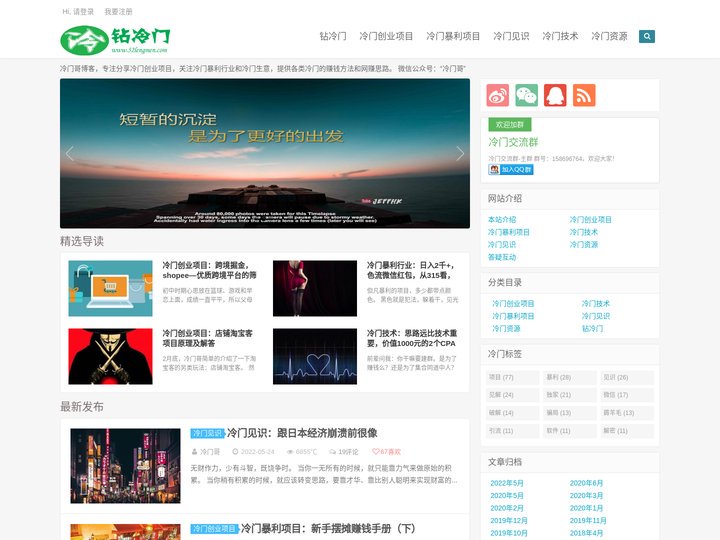This screenshot has height=540, width=720.
Task: Open 冷门技术：思路远比技术重要 featured title
Action: pyautogui.click(x=412, y=338)
